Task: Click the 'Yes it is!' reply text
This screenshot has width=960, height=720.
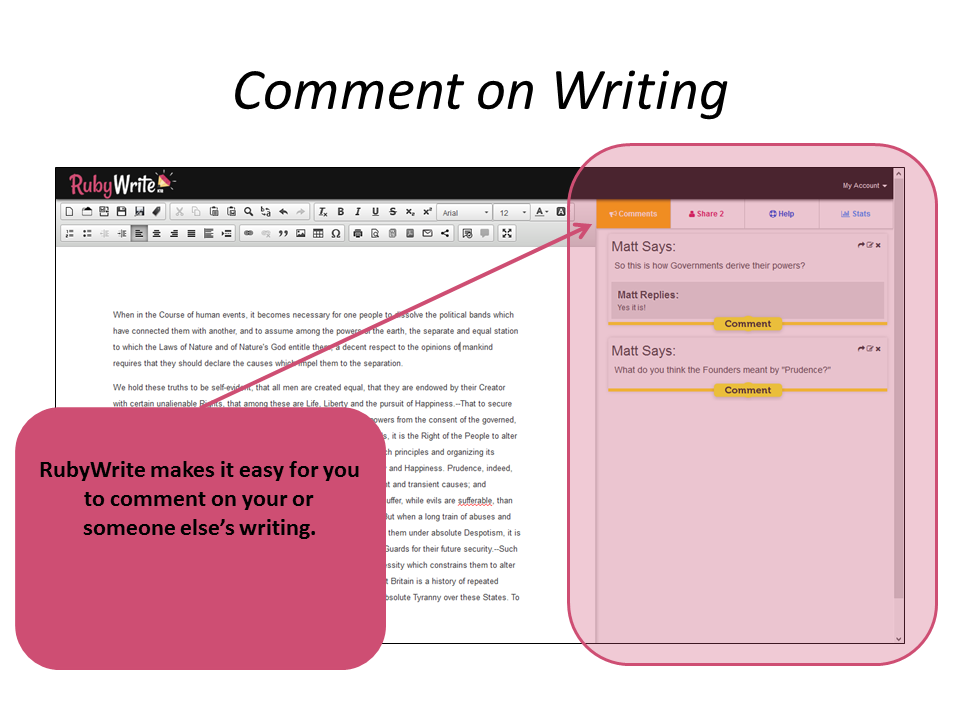Action: (x=631, y=307)
